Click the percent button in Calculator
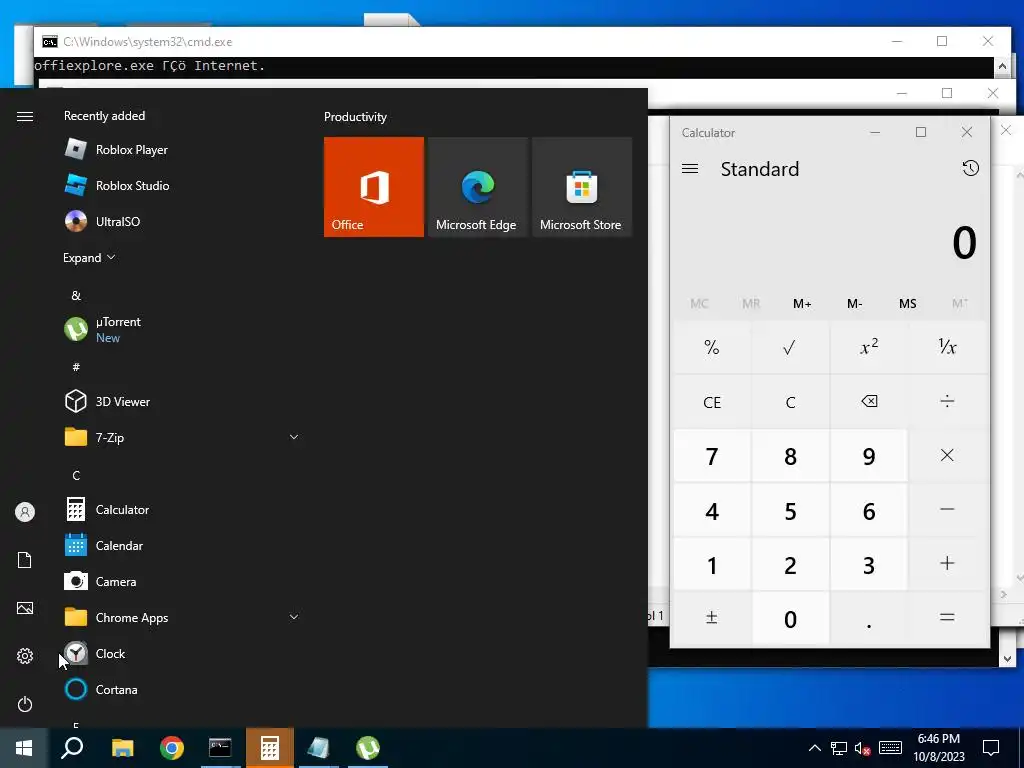Screen dimensions: 1024x768 click(x=712, y=347)
